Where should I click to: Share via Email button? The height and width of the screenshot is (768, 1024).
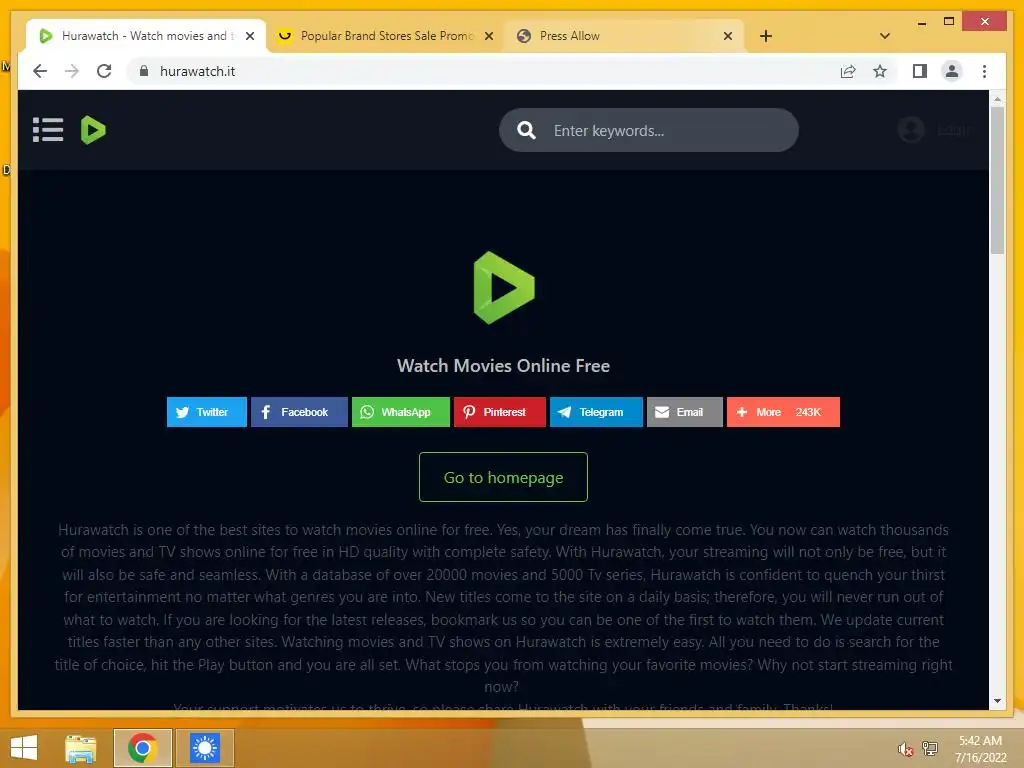pyautogui.click(x=684, y=412)
